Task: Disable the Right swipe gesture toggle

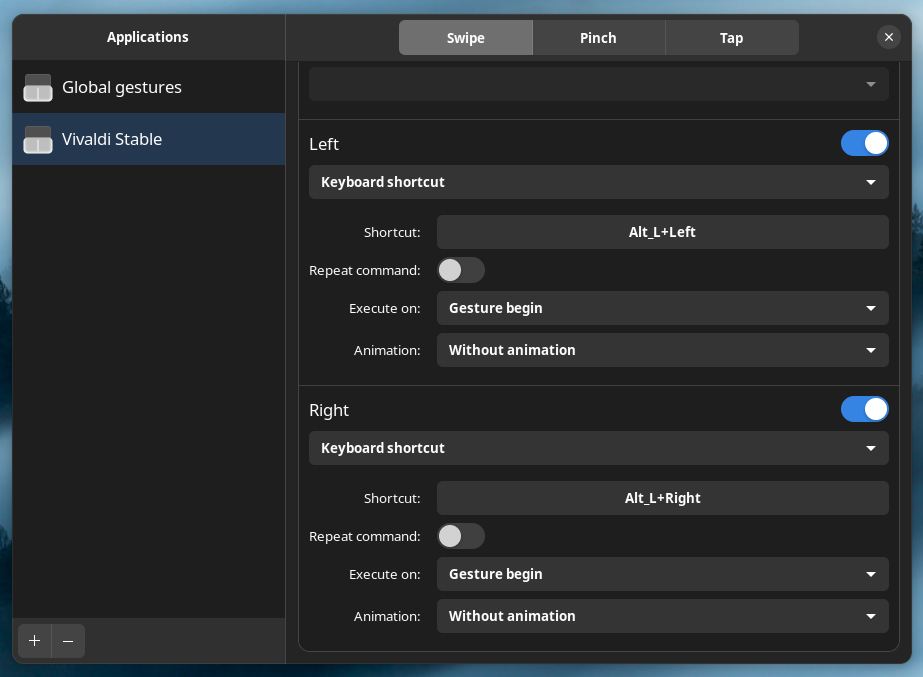Action: tap(864, 409)
